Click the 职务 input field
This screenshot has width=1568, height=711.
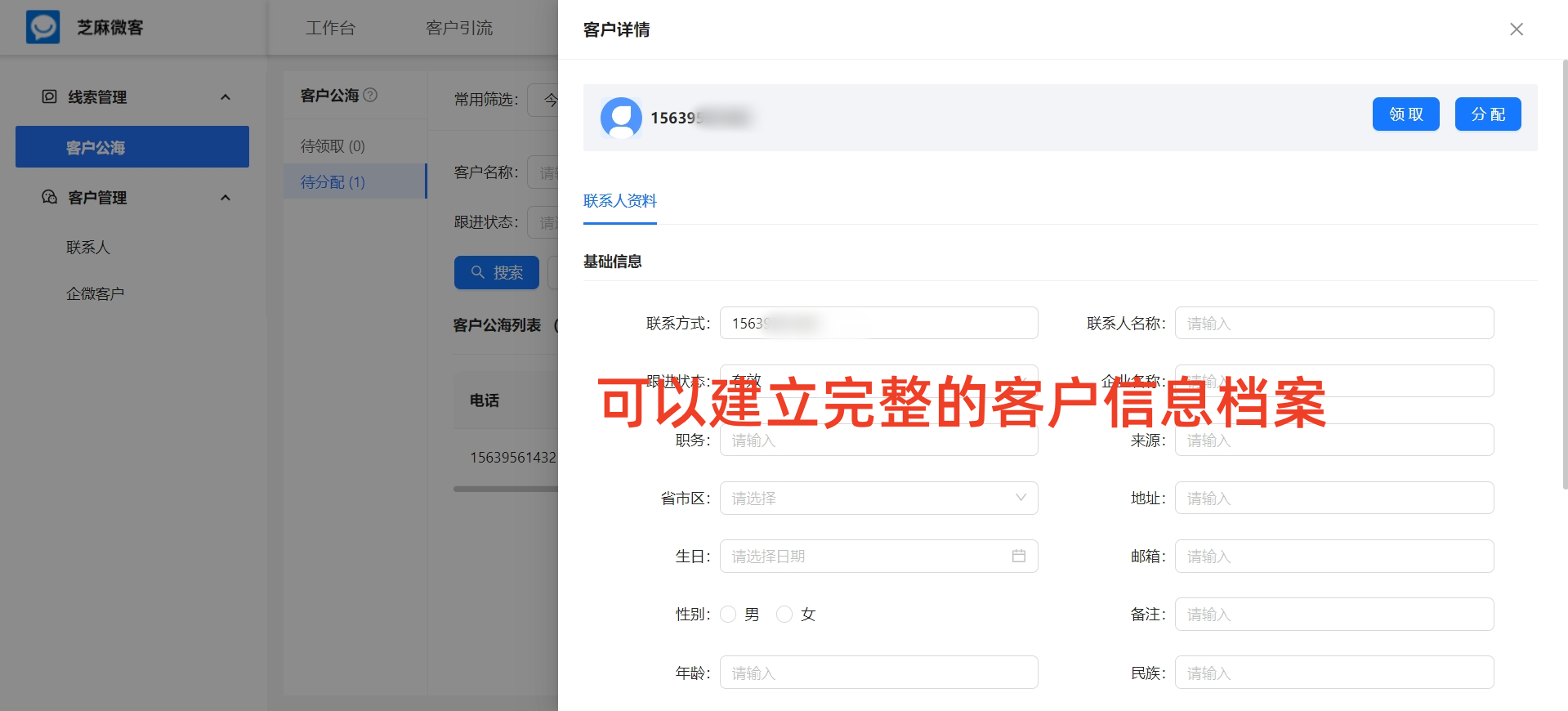coord(878,440)
